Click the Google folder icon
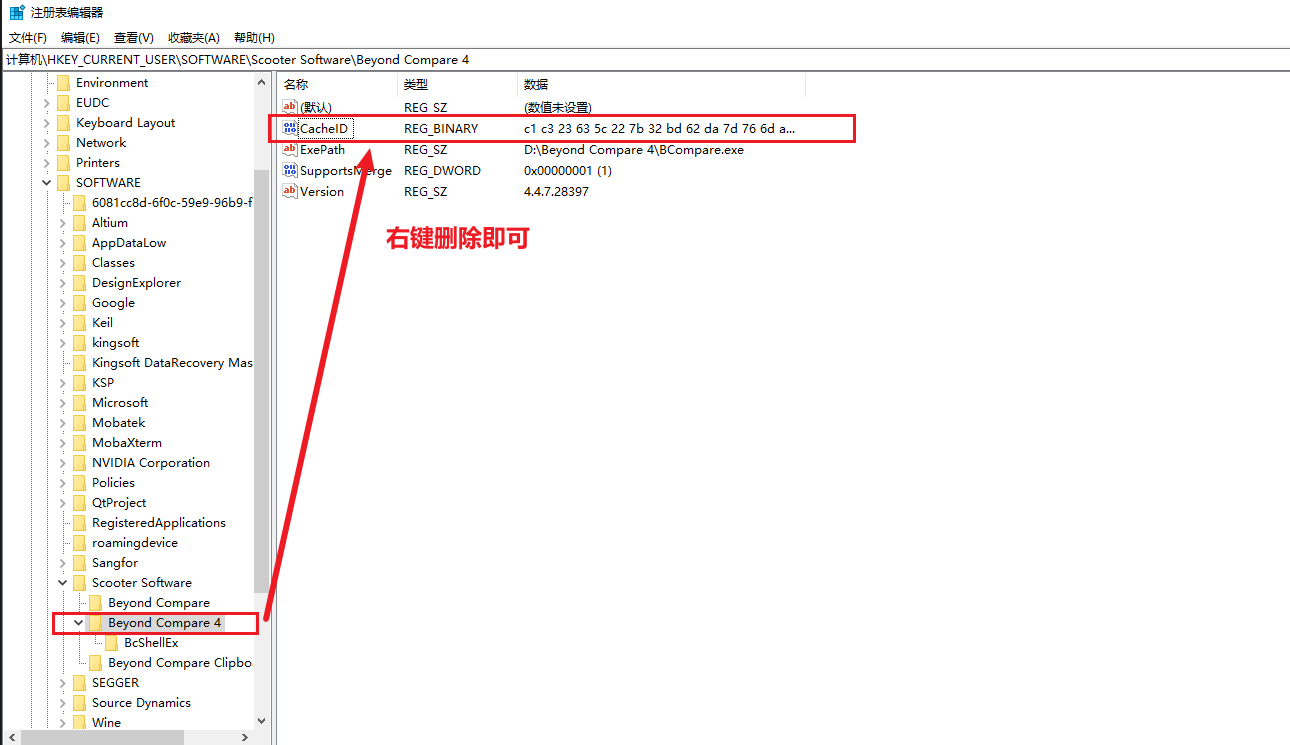The image size is (1290, 745). point(80,303)
